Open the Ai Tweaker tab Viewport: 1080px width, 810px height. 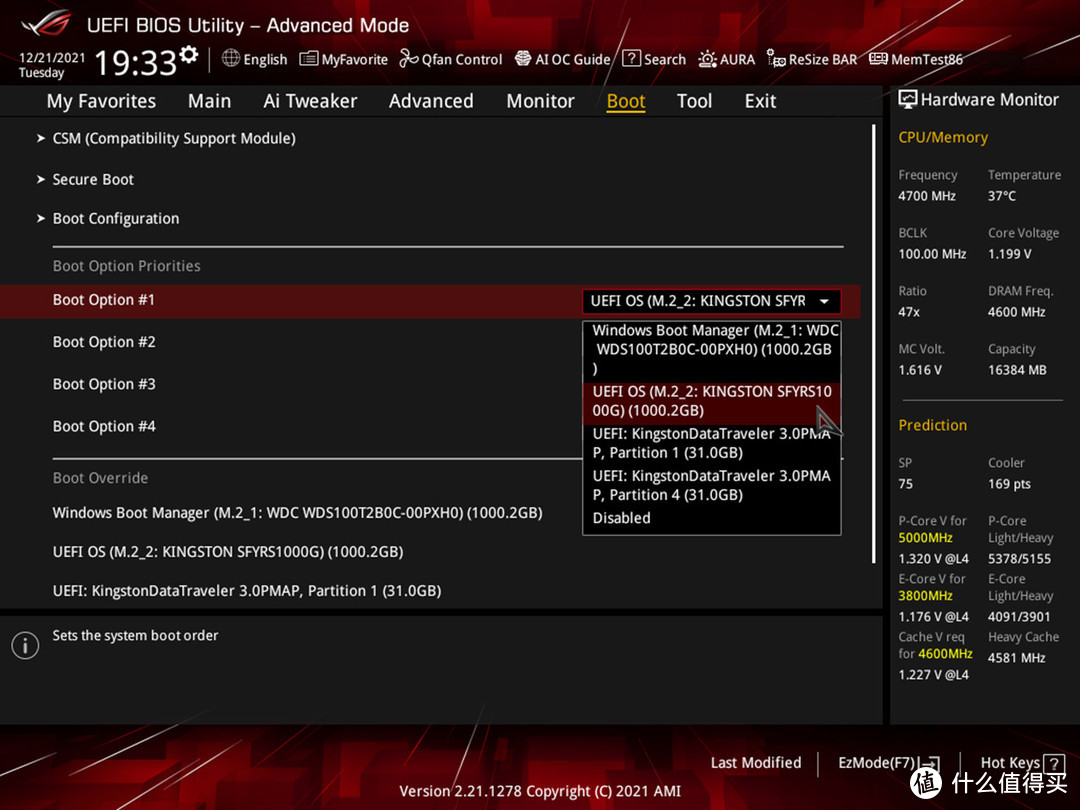pos(310,101)
